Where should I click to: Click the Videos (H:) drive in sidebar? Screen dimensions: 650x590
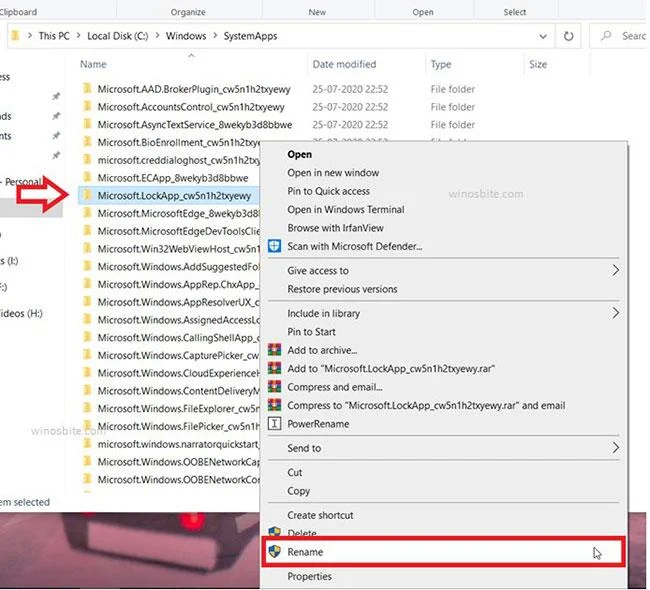coord(21,313)
